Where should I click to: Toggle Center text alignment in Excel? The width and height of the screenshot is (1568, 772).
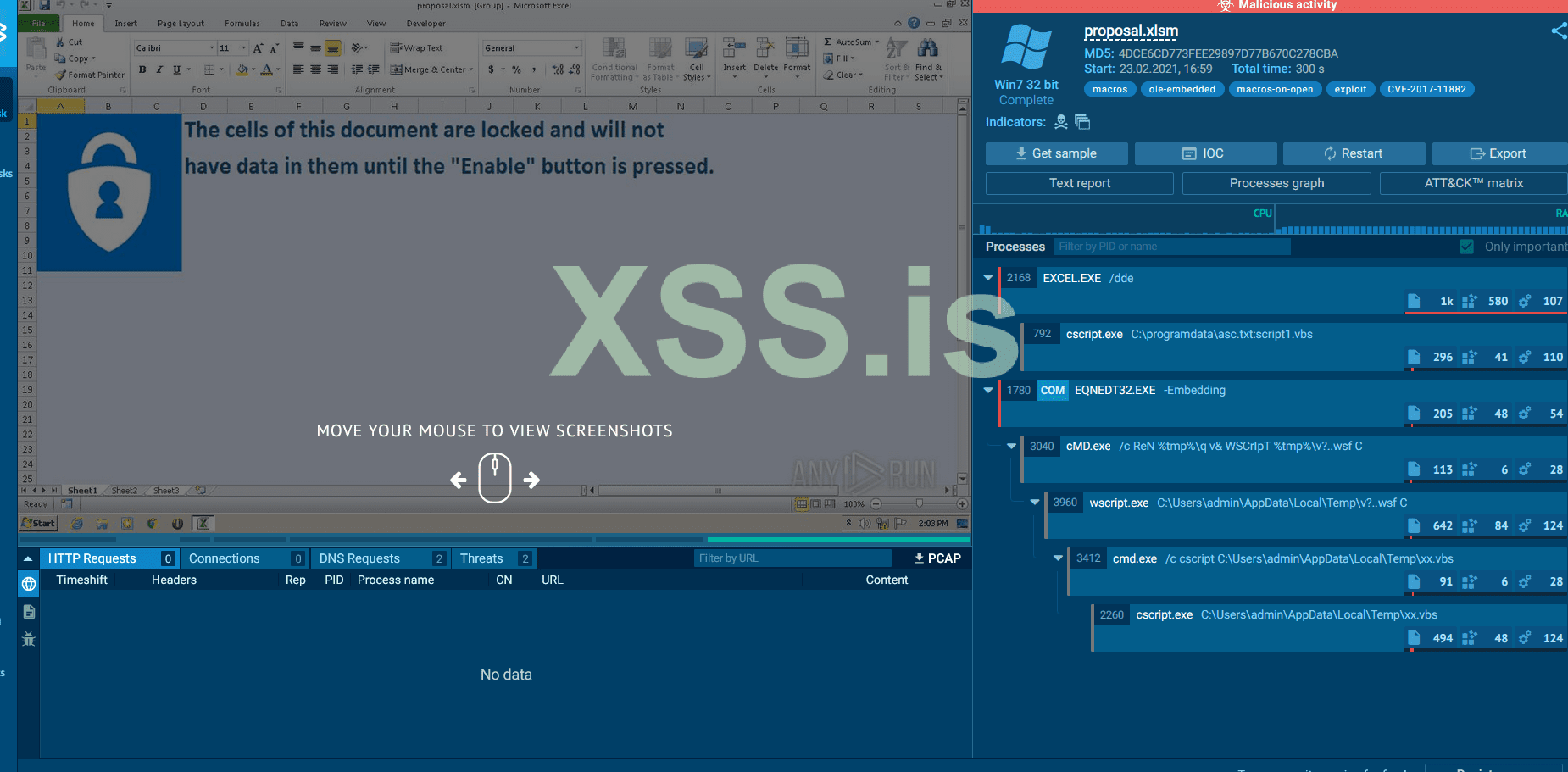(315, 69)
